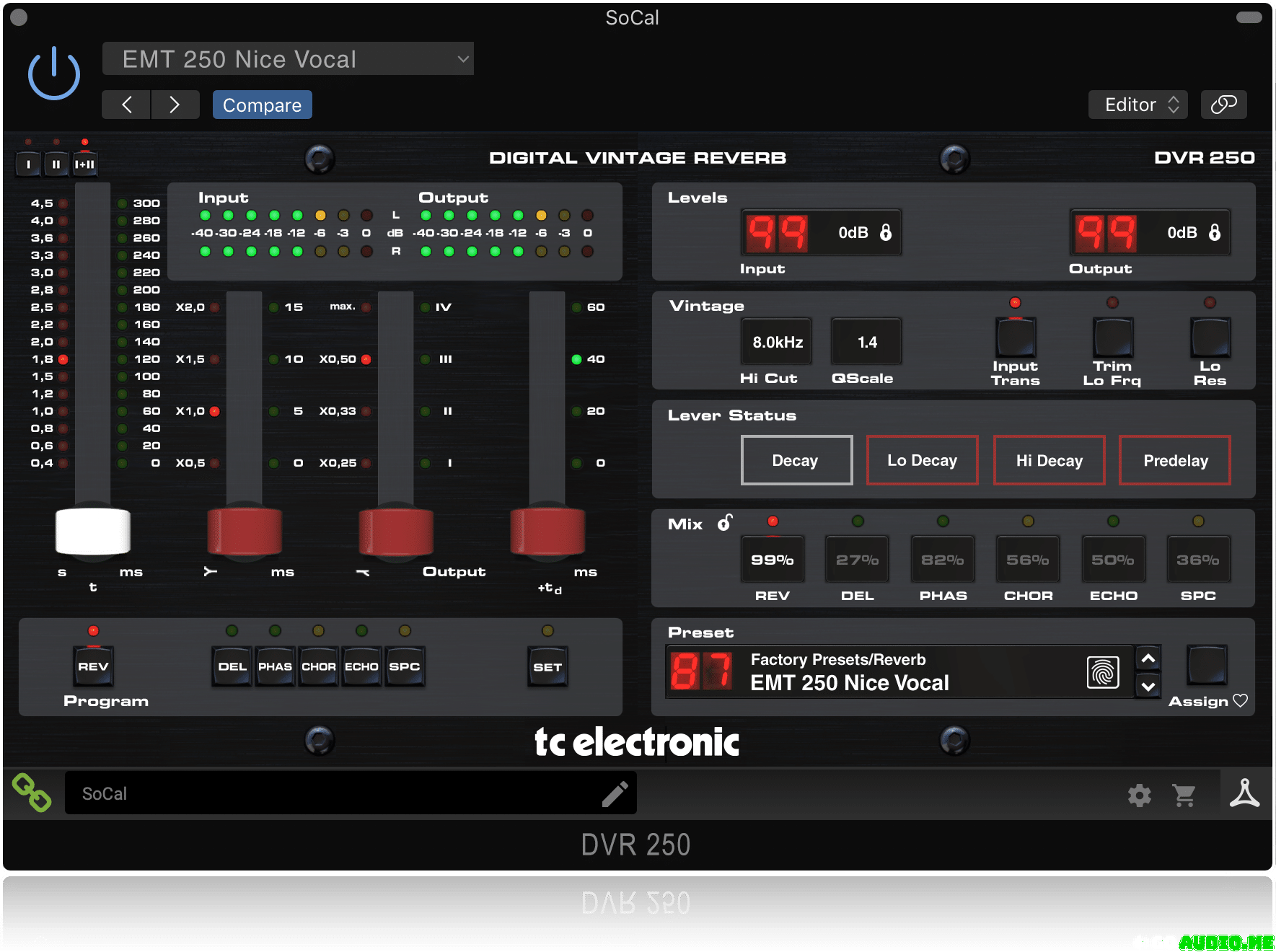
Task: Edit plugin name with pencil icon
Action: (615, 793)
